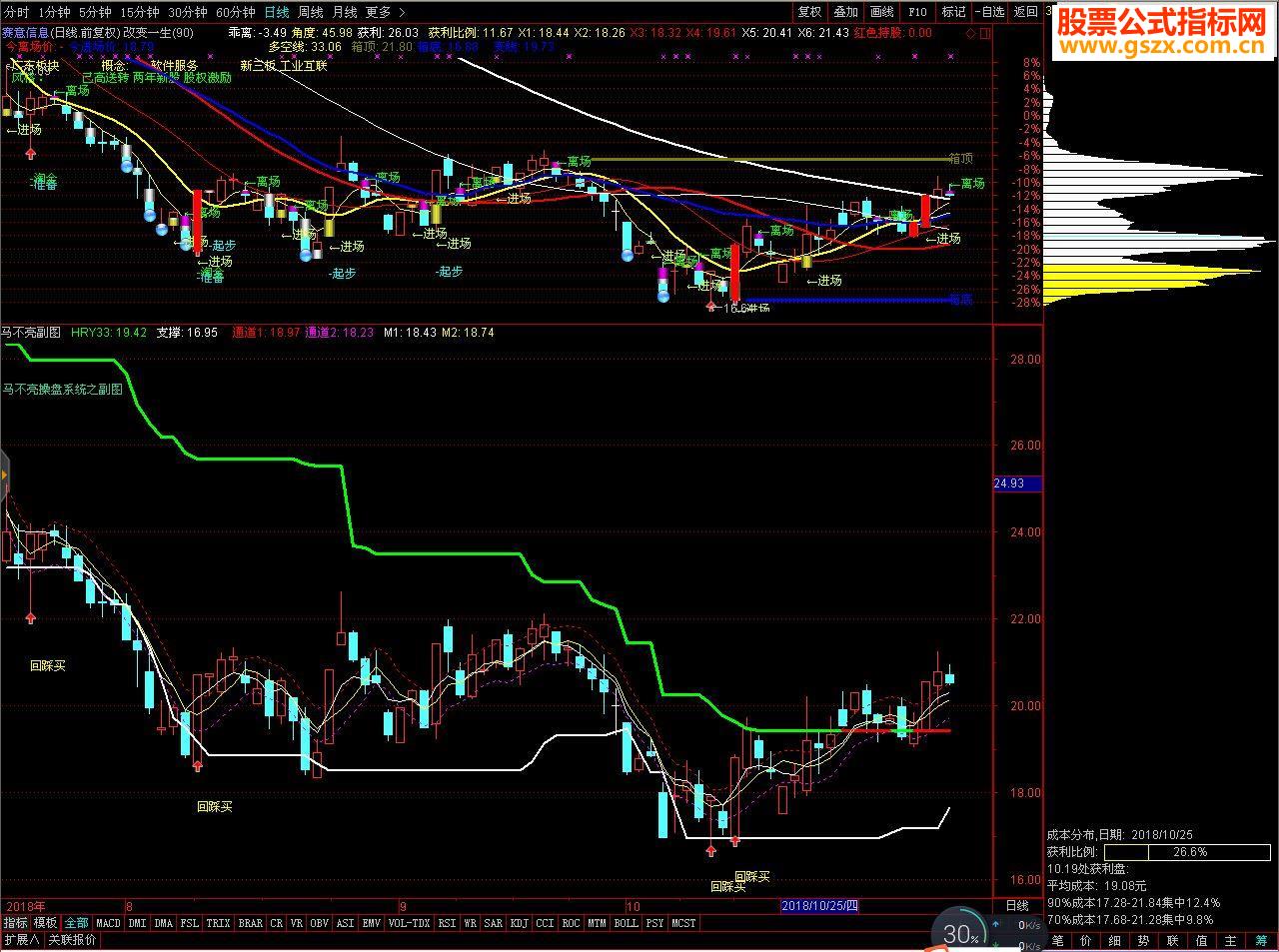The height and width of the screenshot is (952, 1279).
Task: Switch to the 月线 monthly chart
Action: 345,12
